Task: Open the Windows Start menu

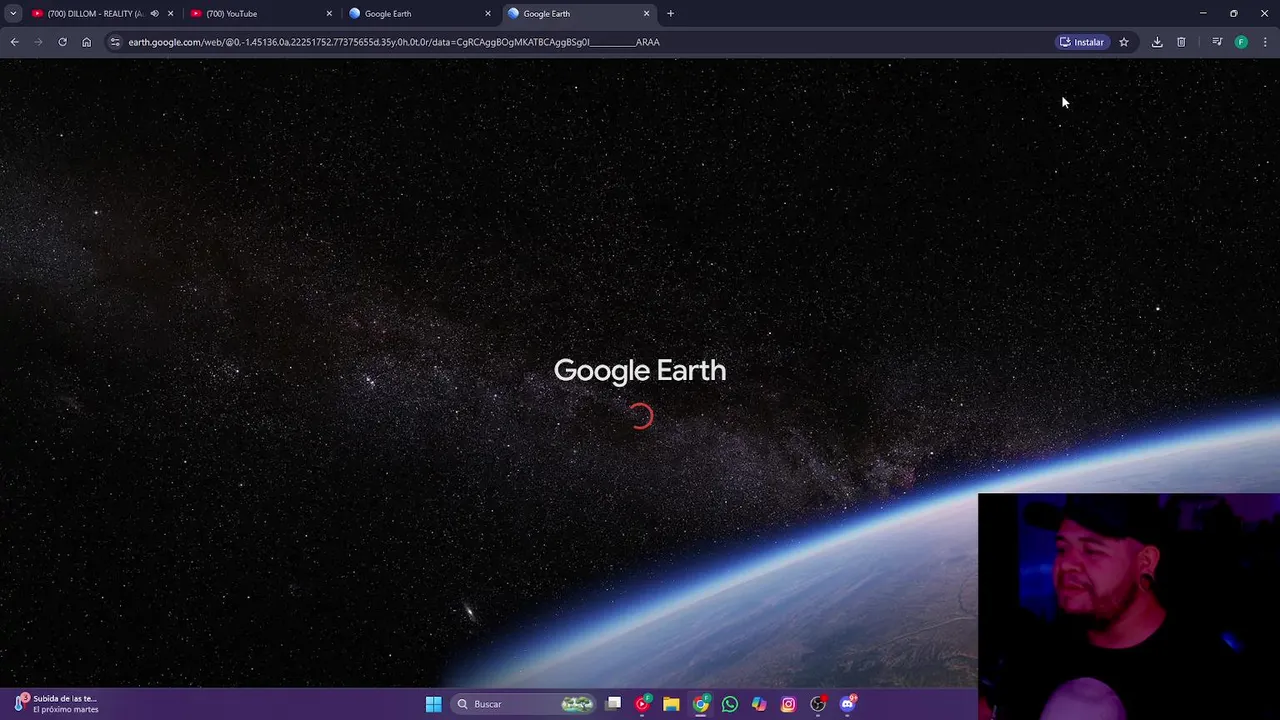Action: click(433, 704)
